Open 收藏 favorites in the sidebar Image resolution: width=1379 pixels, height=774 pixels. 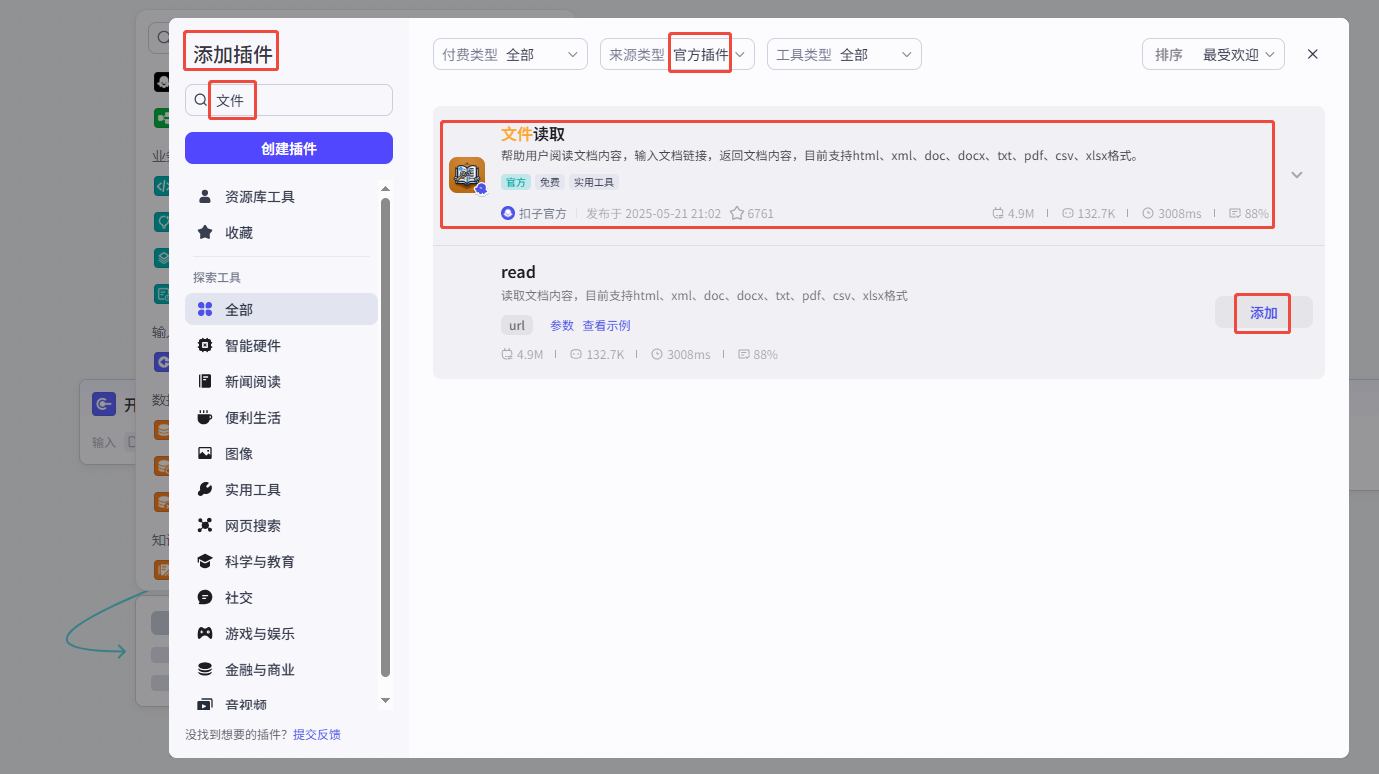pyautogui.click(x=238, y=233)
